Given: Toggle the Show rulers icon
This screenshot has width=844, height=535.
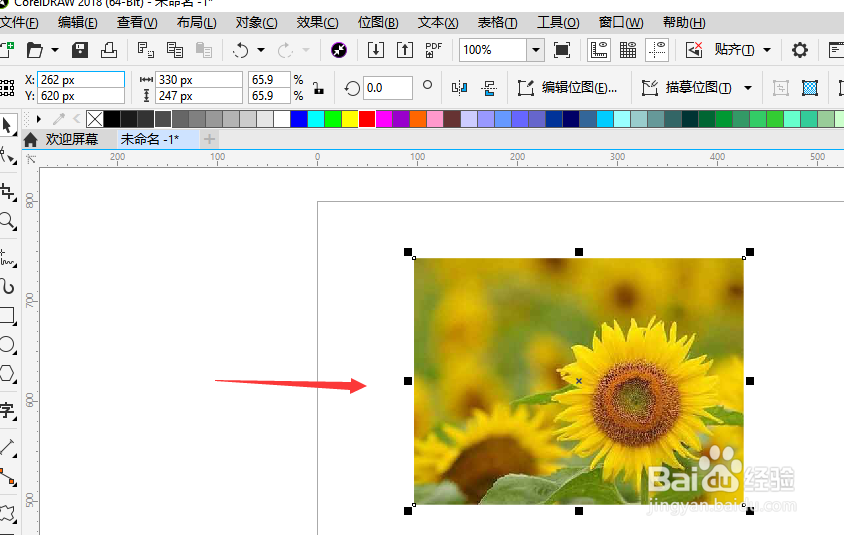Looking at the screenshot, I should pos(599,50).
